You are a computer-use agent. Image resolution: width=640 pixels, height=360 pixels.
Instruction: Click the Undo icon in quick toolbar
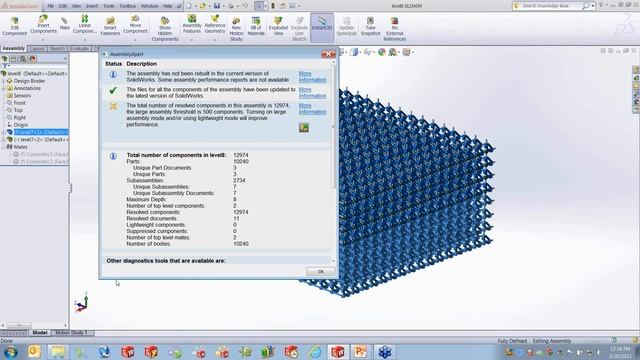pyautogui.click(x=245, y=6)
